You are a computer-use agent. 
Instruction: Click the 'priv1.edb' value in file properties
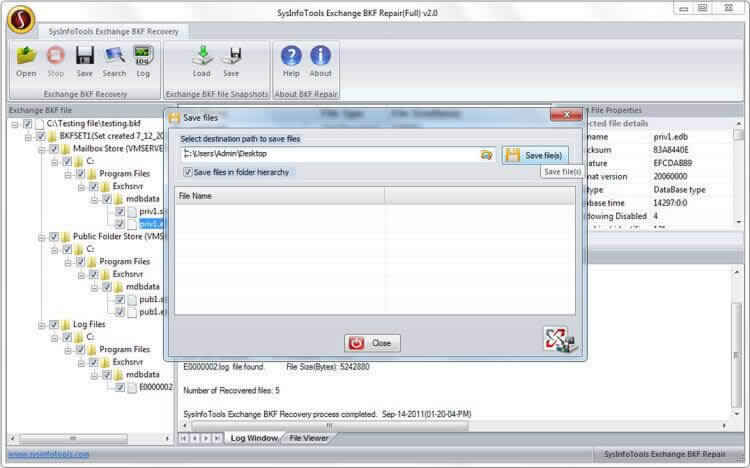670,137
